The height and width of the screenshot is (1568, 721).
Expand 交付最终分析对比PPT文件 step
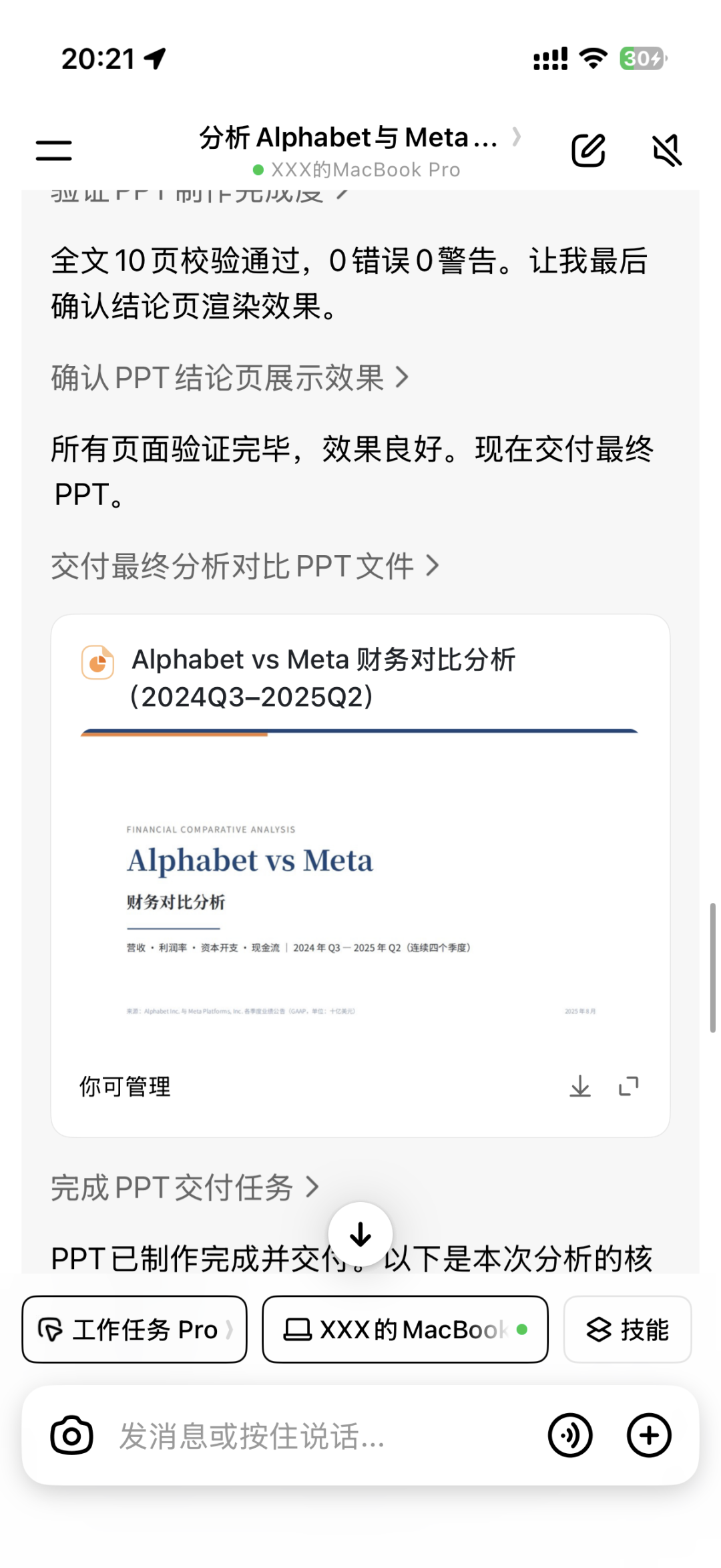tap(245, 566)
